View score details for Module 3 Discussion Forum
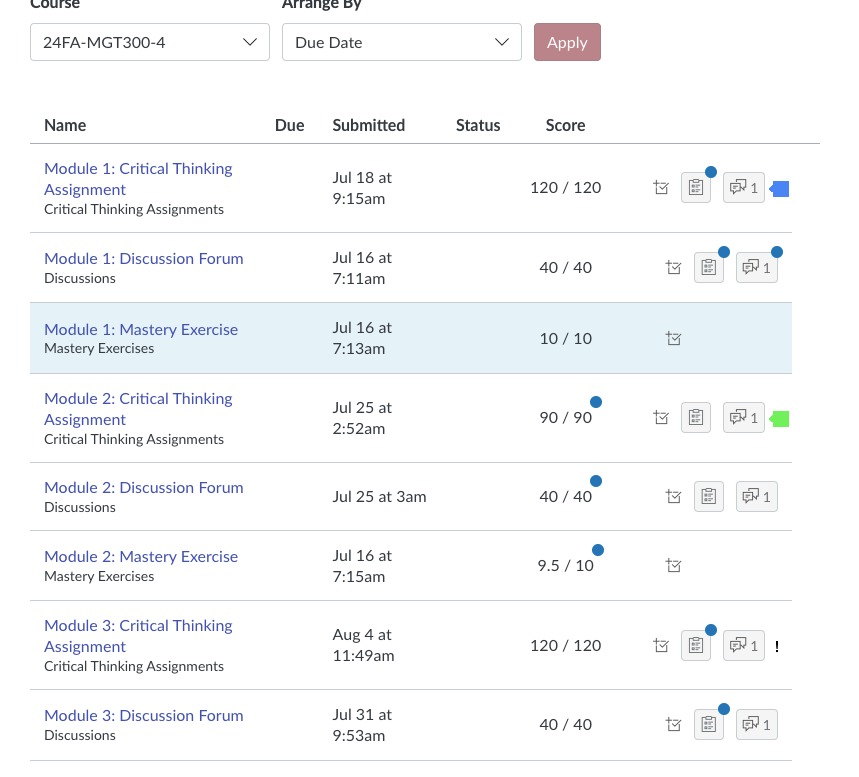This screenshot has width=859, height=777. (674, 724)
